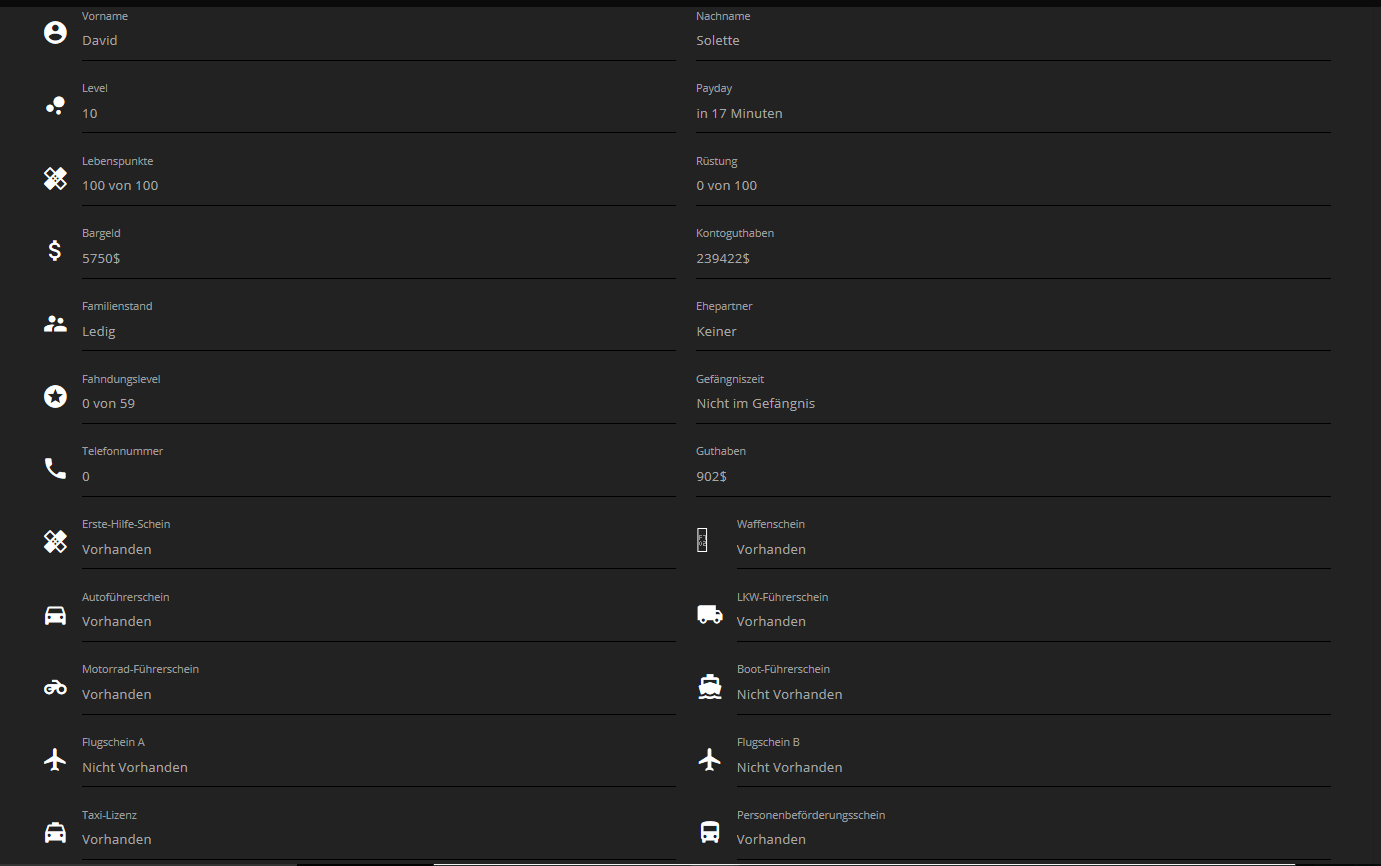1381x866 pixels.
Task: Click the people icon next to Familienstand
Action: click(55, 324)
